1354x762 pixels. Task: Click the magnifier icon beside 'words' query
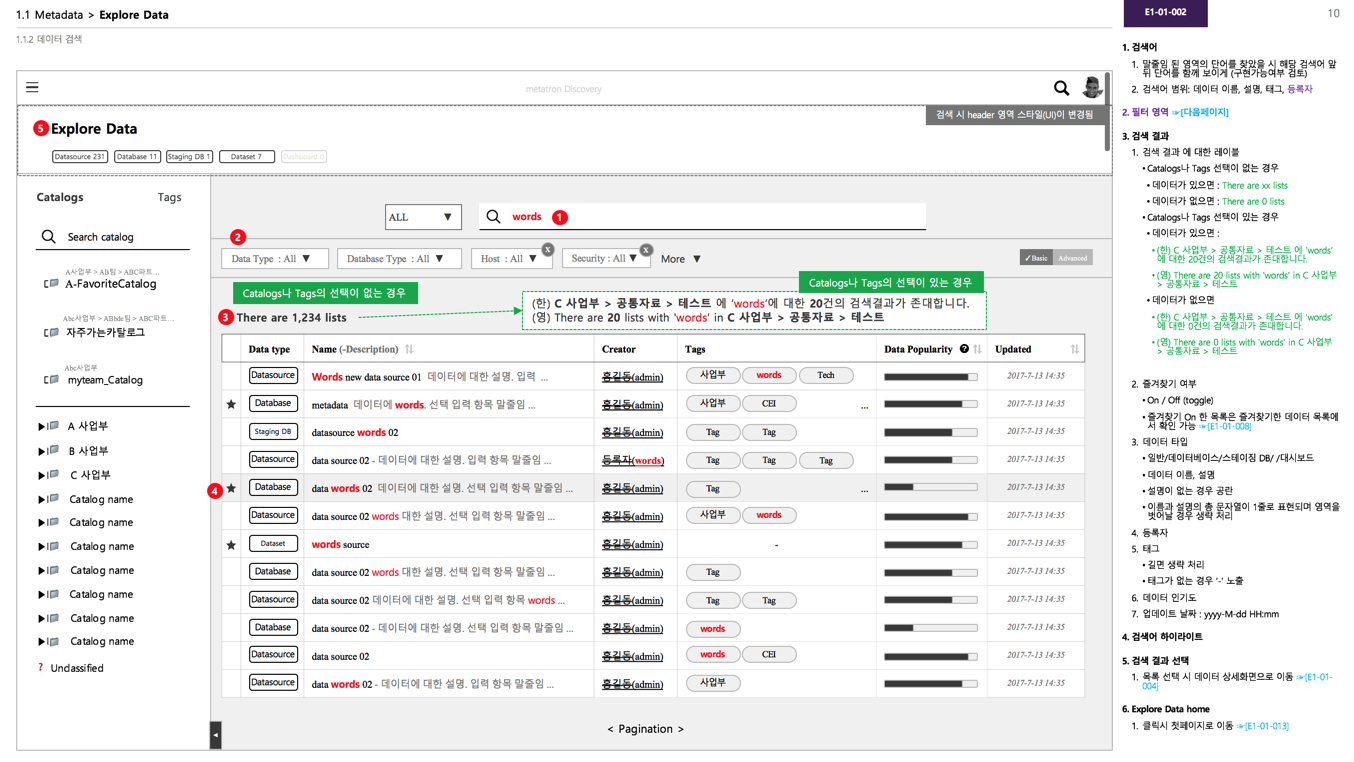coord(493,216)
